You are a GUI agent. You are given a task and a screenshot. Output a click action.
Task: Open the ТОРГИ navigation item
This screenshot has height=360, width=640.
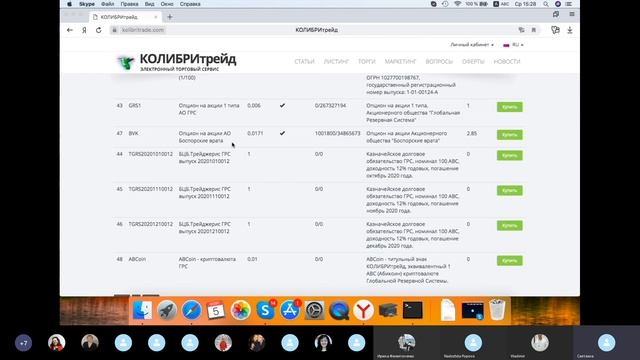point(367,62)
